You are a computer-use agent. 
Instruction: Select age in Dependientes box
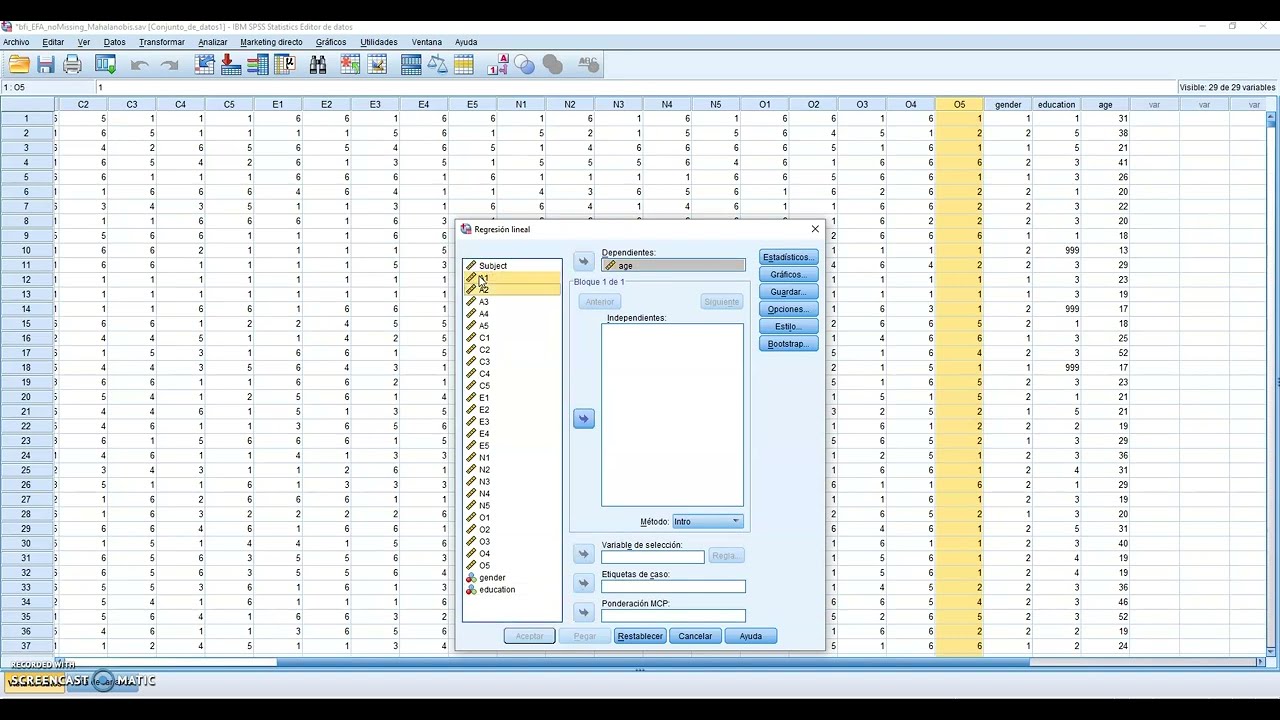(x=673, y=266)
